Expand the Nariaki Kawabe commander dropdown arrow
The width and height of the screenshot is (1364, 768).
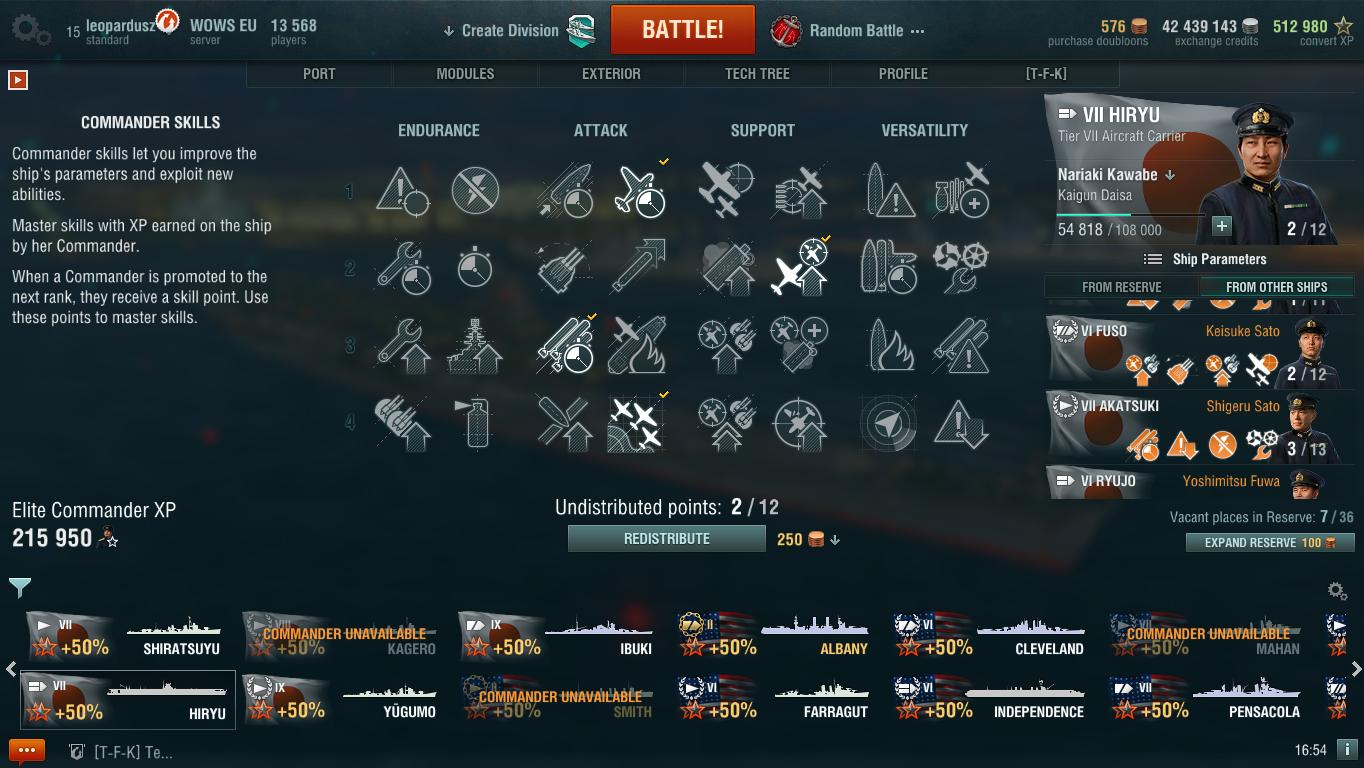[1171, 175]
